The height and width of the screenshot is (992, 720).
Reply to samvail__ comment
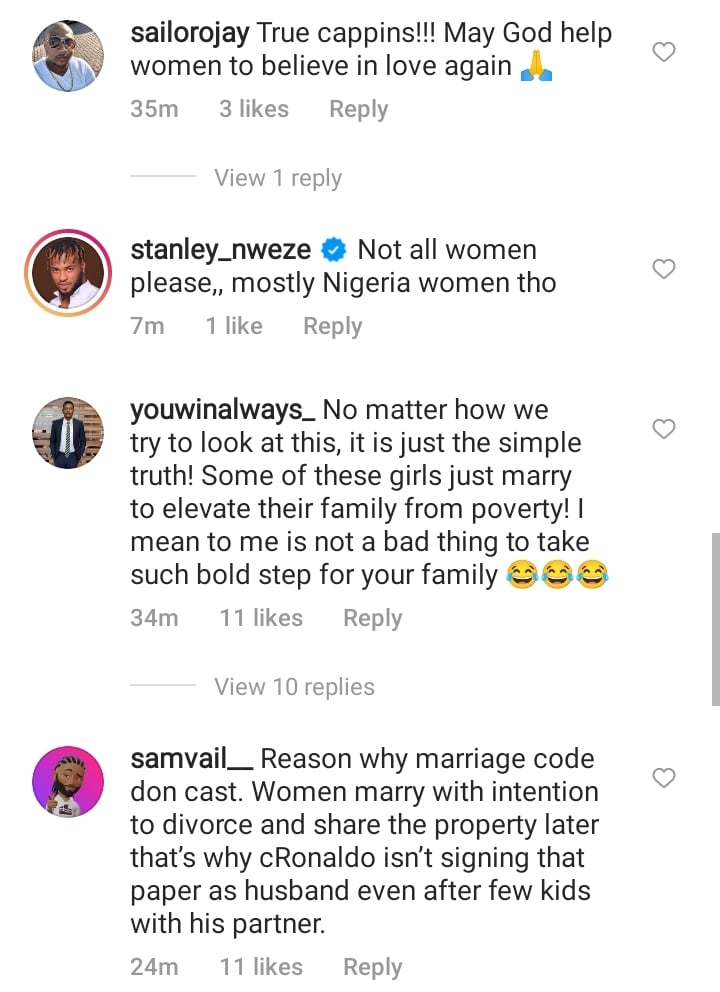click(373, 967)
